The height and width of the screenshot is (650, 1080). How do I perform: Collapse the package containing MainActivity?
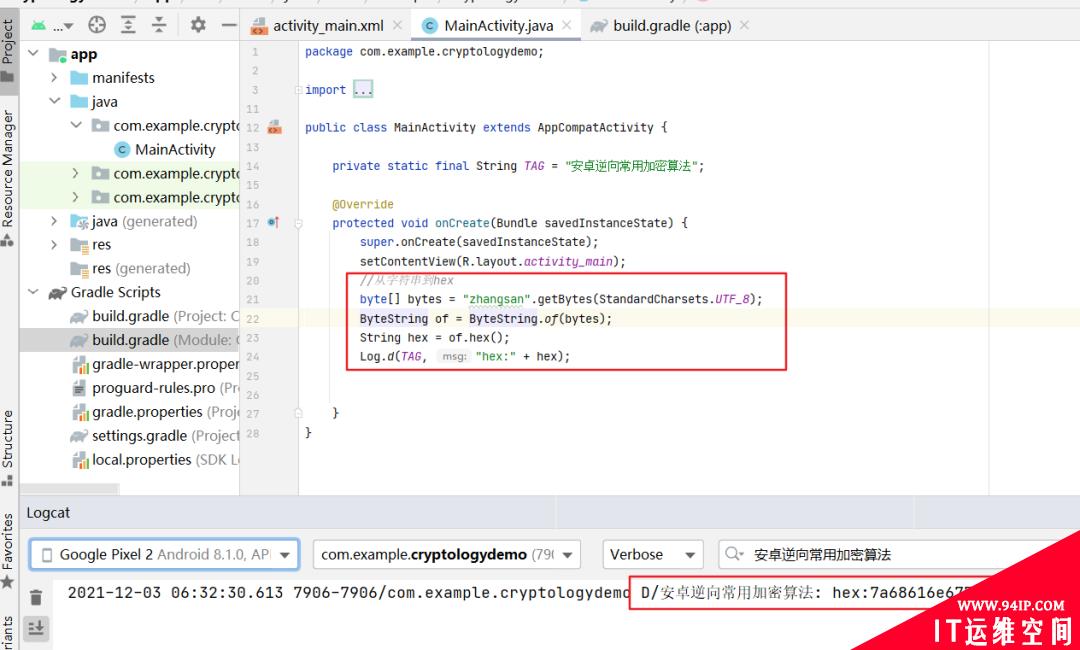(x=76, y=125)
